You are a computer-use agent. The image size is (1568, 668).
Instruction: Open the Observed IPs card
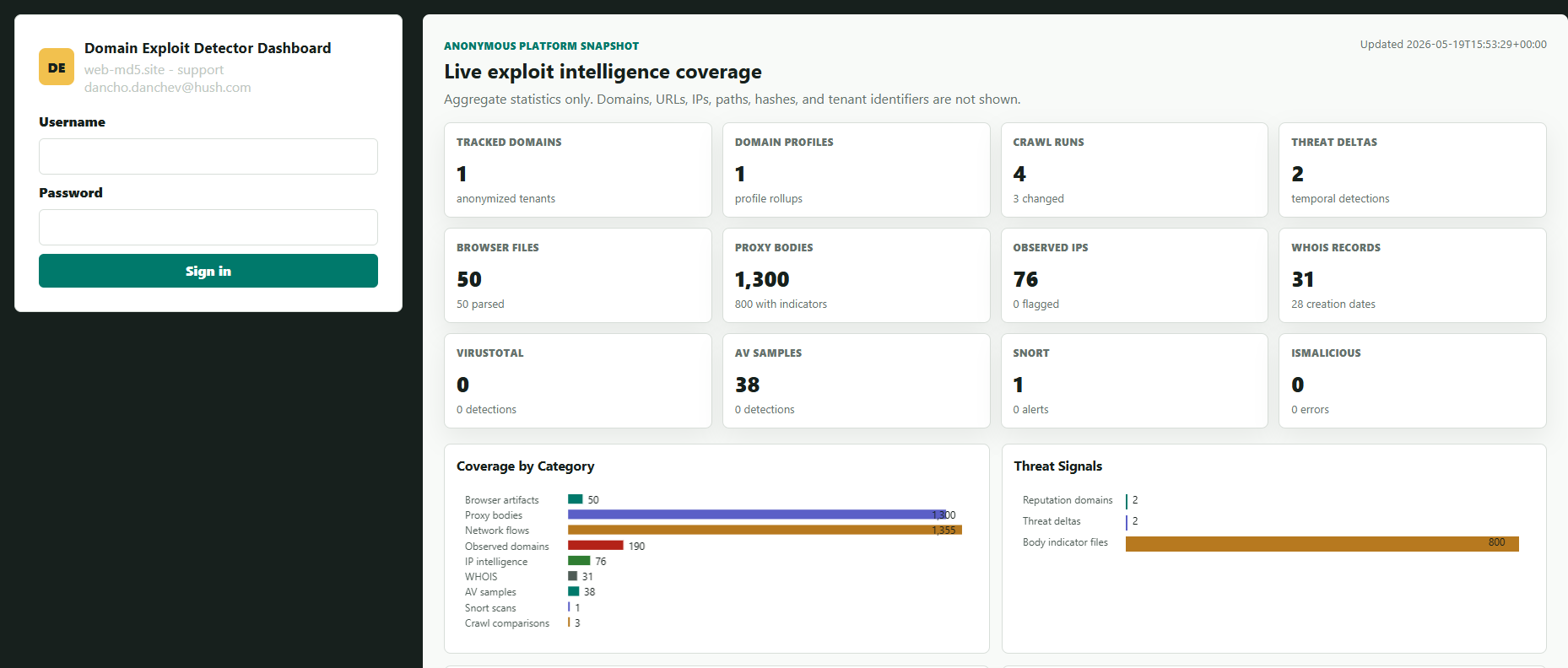click(1134, 275)
